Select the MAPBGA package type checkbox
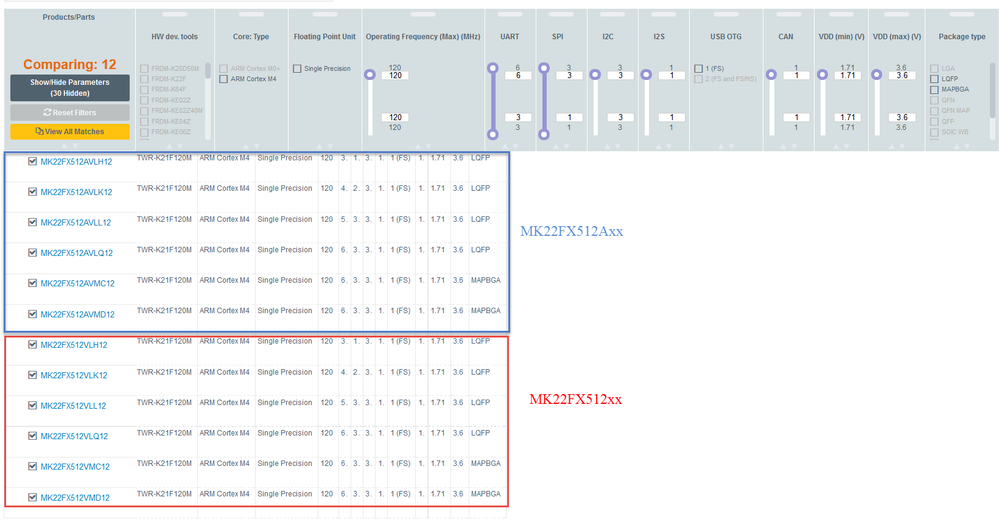The height and width of the screenshot is (521, 999). (x=934, y=90)
